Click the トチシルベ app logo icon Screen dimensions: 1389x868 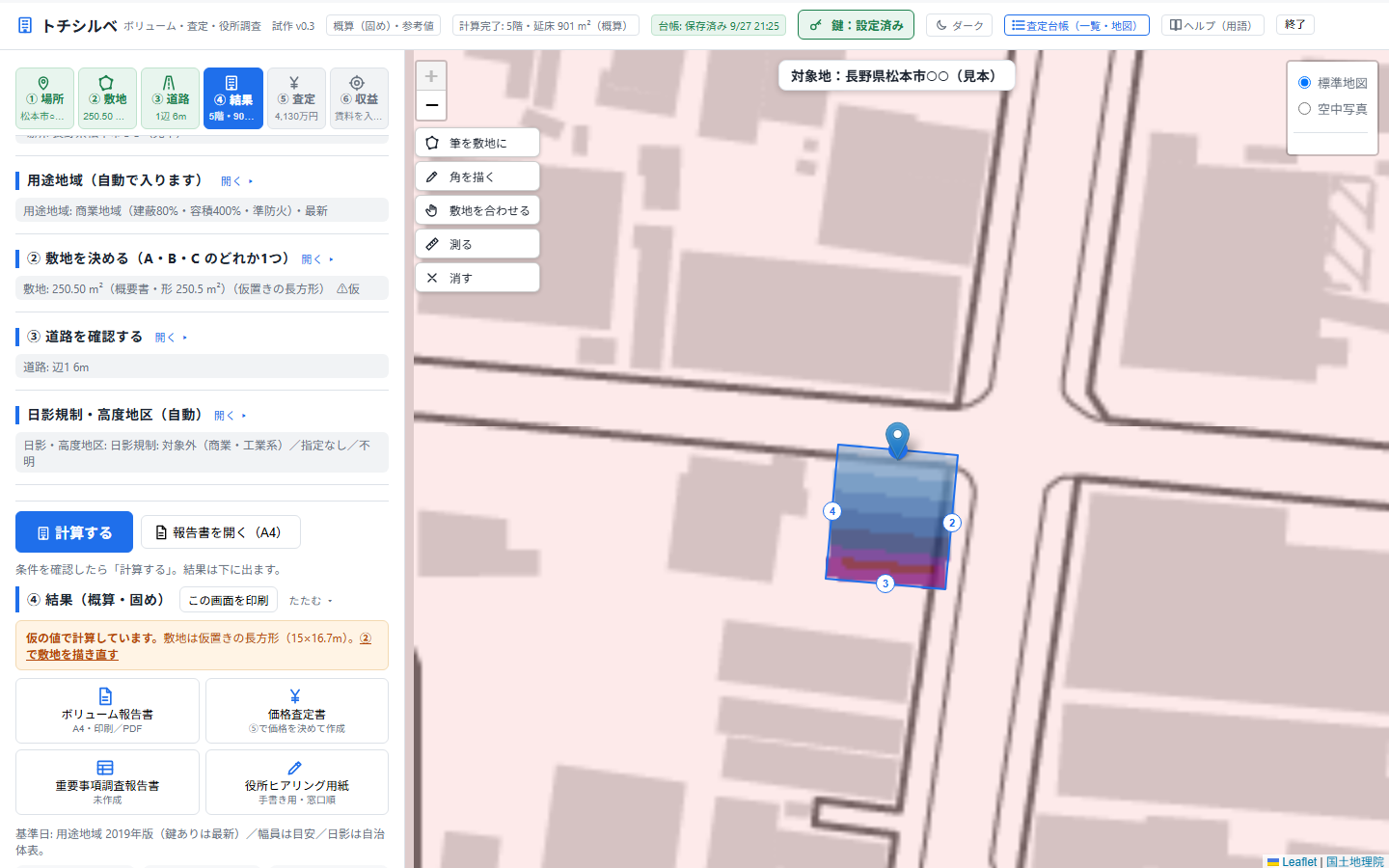tap(25, 26)
